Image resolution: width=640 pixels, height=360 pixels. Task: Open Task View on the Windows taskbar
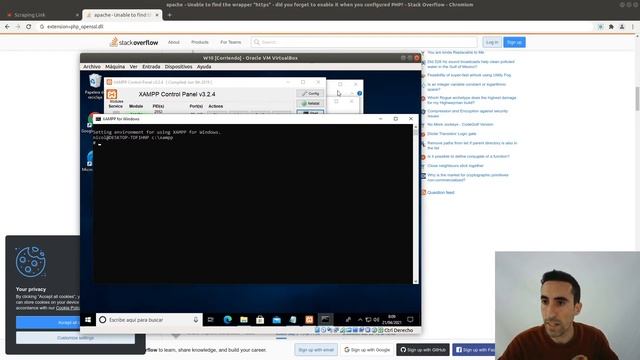[211, 320]
